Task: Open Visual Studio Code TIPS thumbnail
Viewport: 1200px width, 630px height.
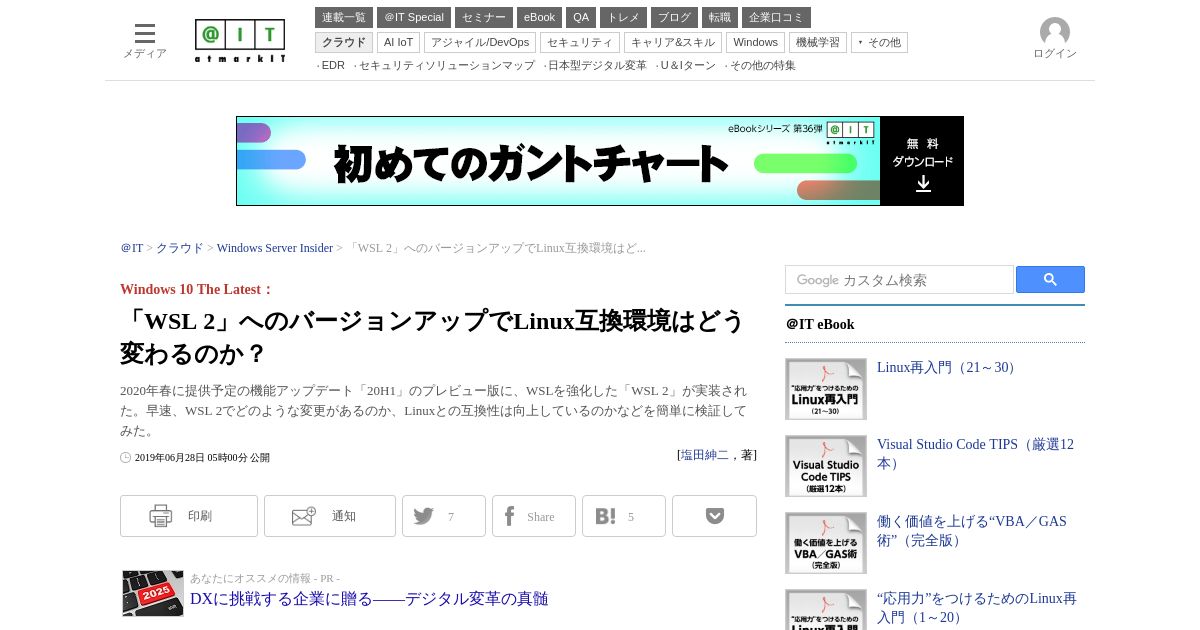Action: point(826,466)
